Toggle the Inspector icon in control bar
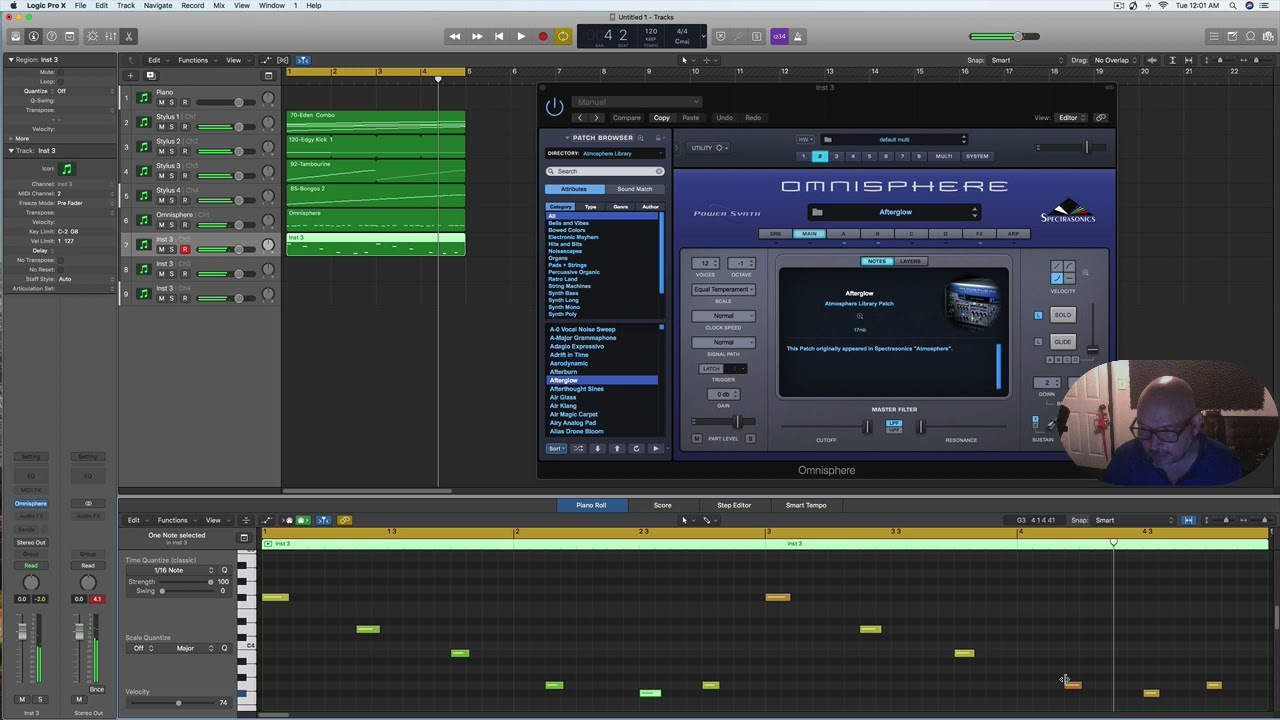The height and width of the screenshot is (720, 1280). point(33,37)
